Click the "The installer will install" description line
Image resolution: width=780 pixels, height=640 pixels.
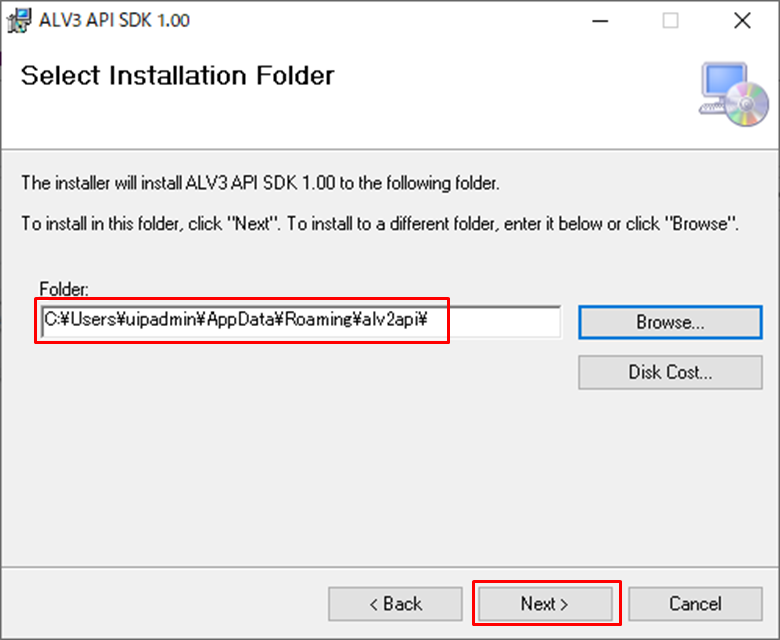pyautogui.click(x=260, y=183)
